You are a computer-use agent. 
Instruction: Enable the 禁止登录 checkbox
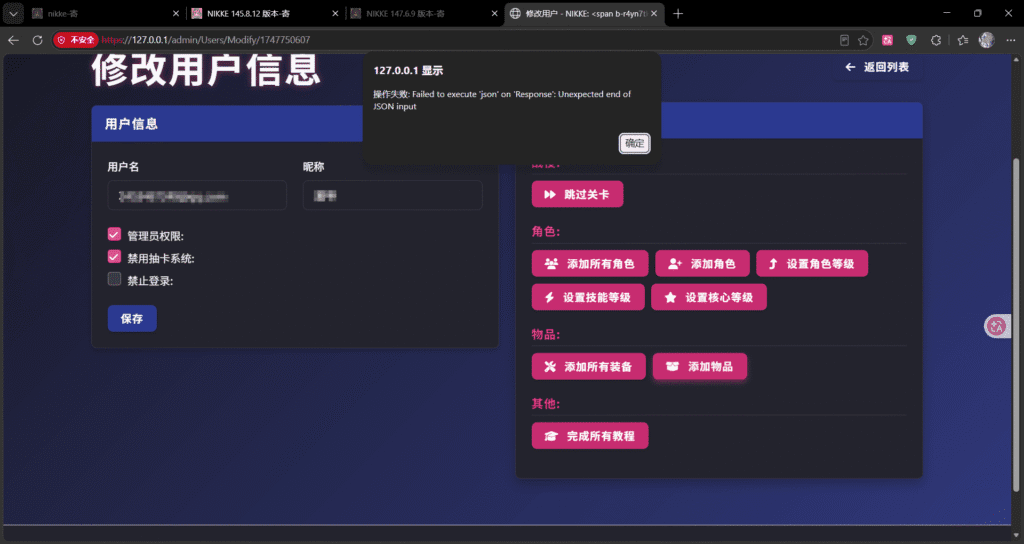[x=114, y=279]
